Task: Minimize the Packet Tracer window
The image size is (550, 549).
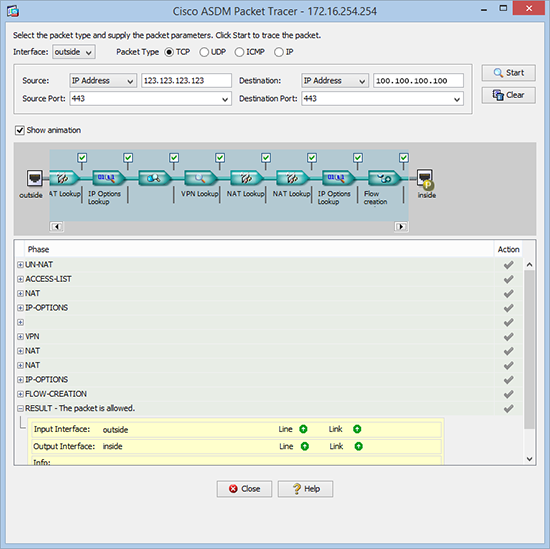Action: click(x=484, y=9)
